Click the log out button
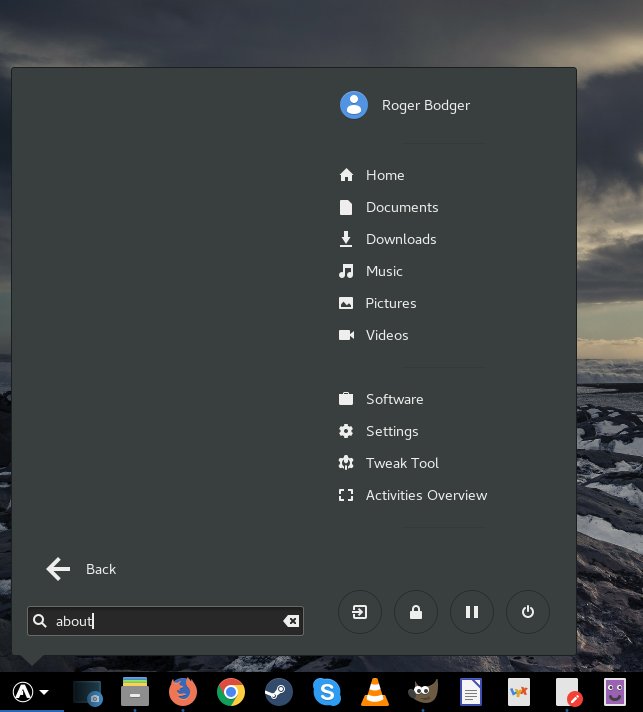 coord(360,612)
